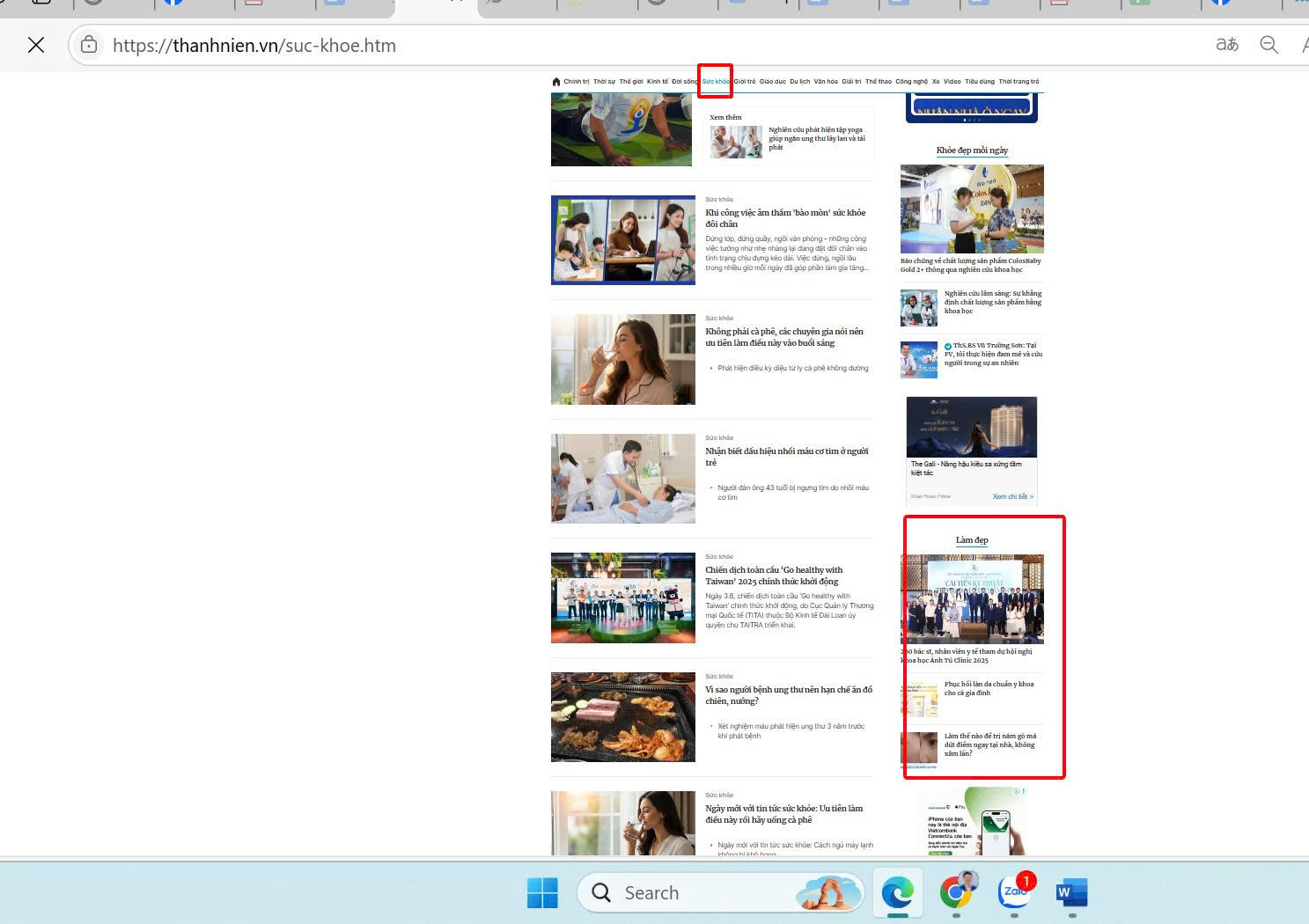Click the Vietcombank iPhone ad banner
1309x924 pixels.
coord(972,821)
